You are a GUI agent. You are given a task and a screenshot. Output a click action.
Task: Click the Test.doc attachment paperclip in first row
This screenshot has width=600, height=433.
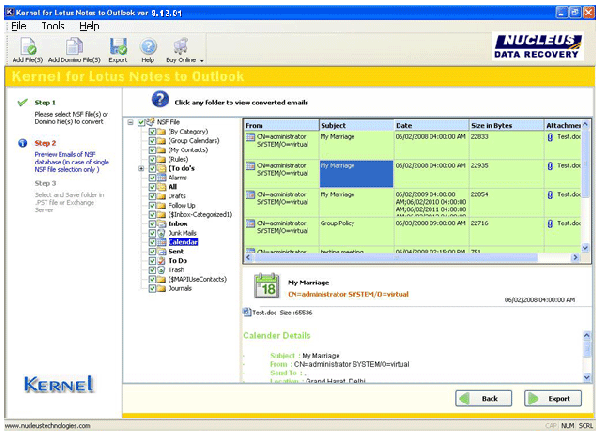pyautogui.click(x=549, y=139)
